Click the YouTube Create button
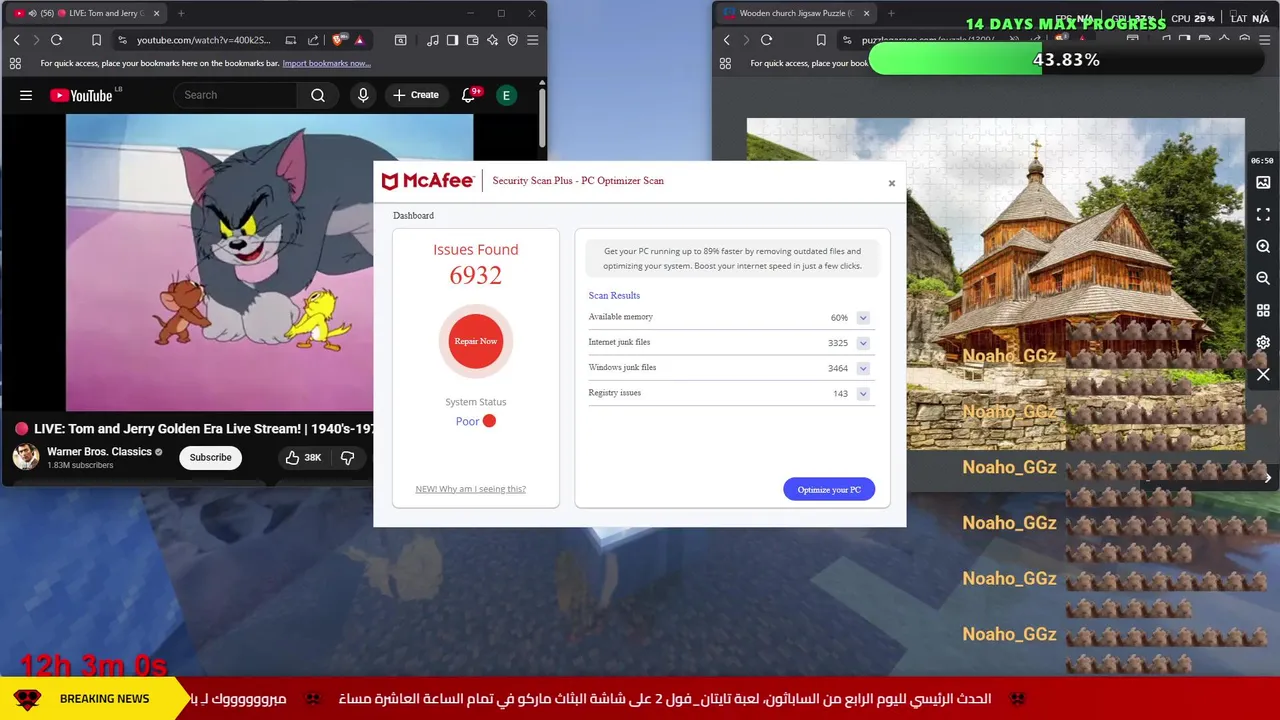The image size is (1280, 720). (x=416, y=95)
